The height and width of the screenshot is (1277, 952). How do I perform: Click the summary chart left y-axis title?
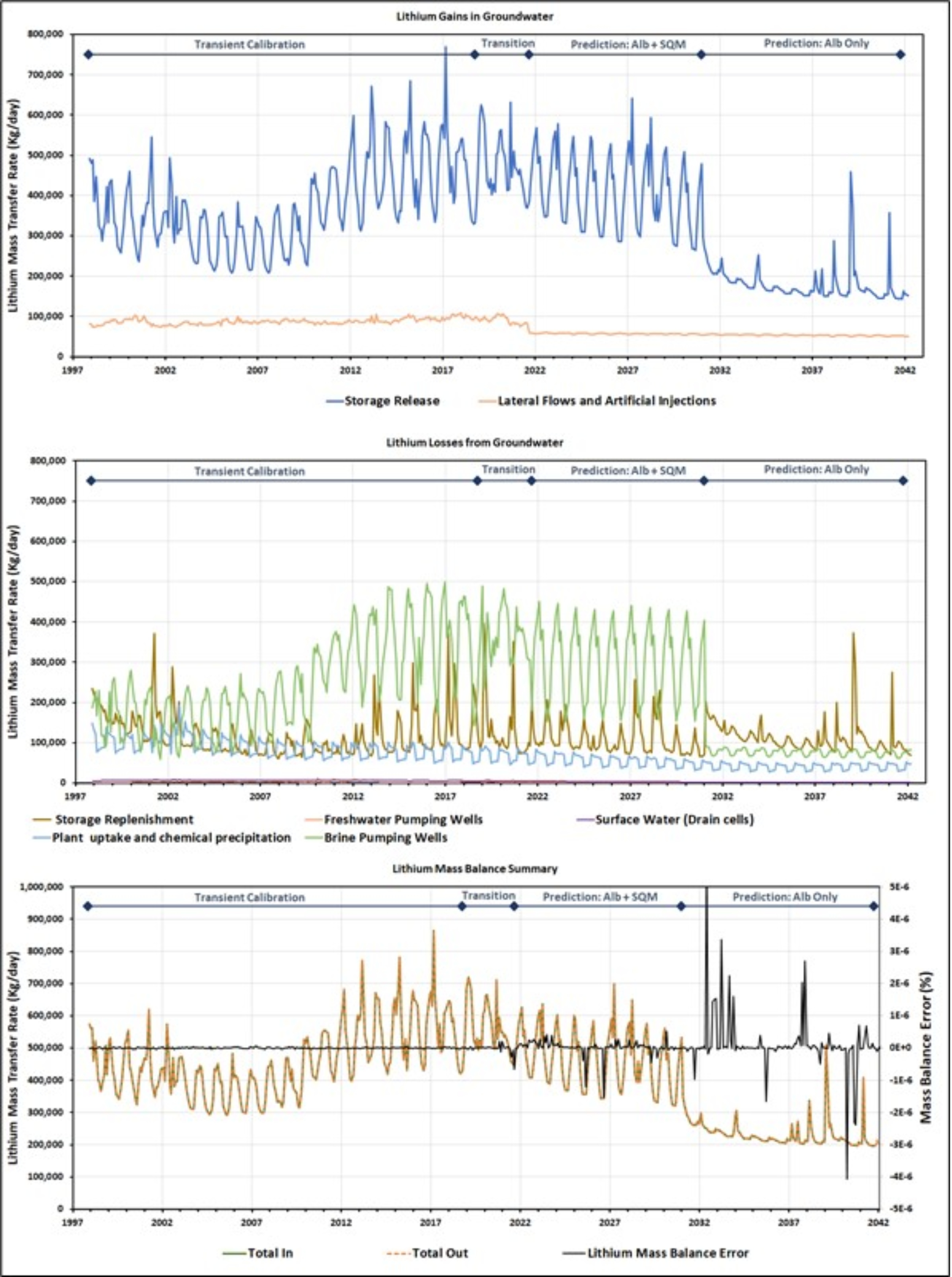click(13, 1058)
